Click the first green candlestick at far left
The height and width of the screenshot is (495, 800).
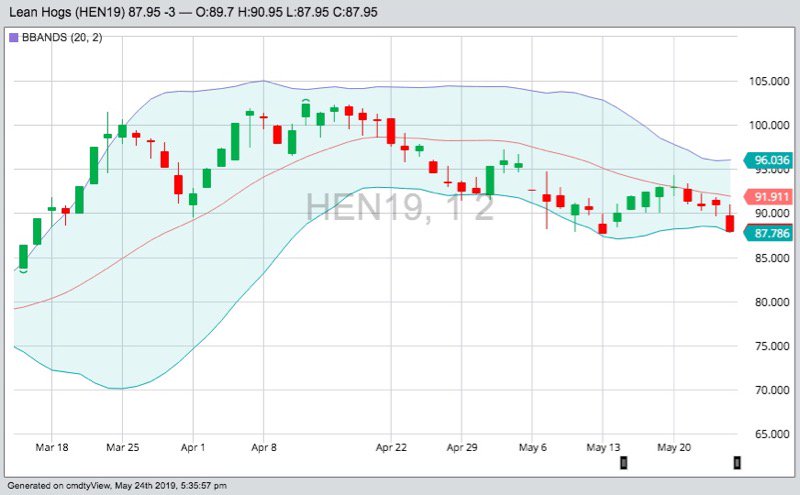click(23, 256)
